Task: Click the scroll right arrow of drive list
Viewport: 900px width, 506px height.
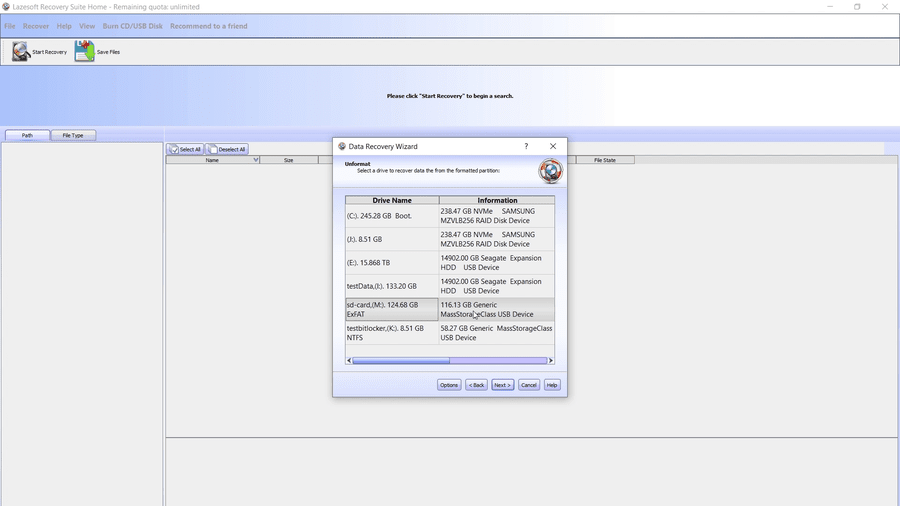Action: click(x=550, y=360)
